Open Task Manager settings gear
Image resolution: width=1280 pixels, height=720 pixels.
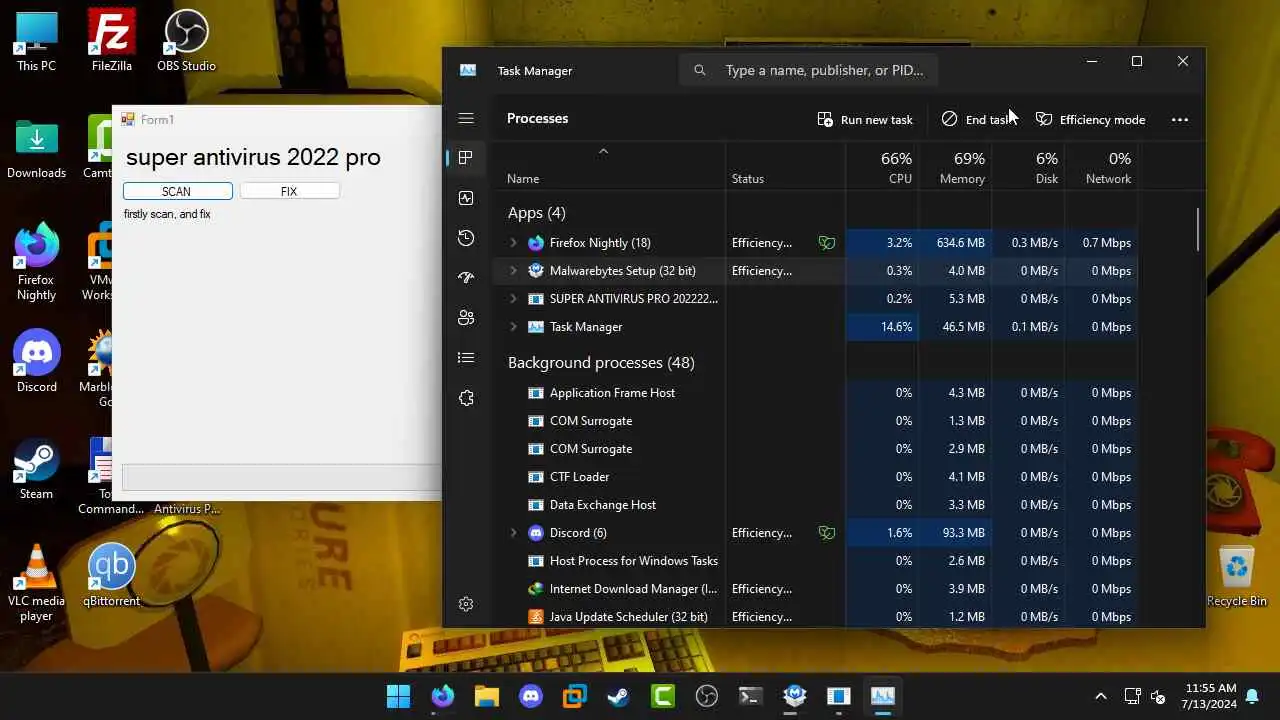click(466, 604)
